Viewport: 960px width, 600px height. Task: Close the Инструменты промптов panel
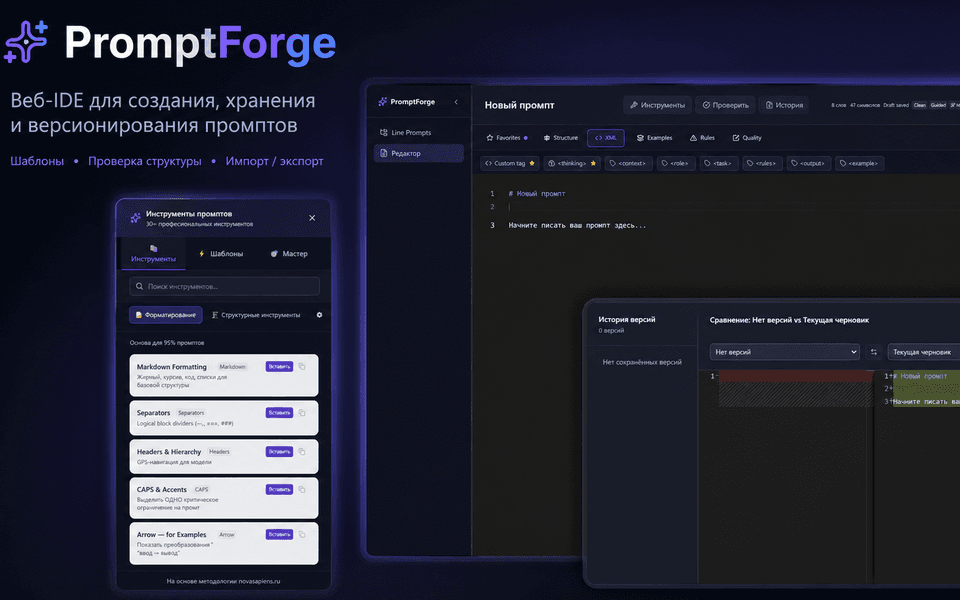pos(312,218)
